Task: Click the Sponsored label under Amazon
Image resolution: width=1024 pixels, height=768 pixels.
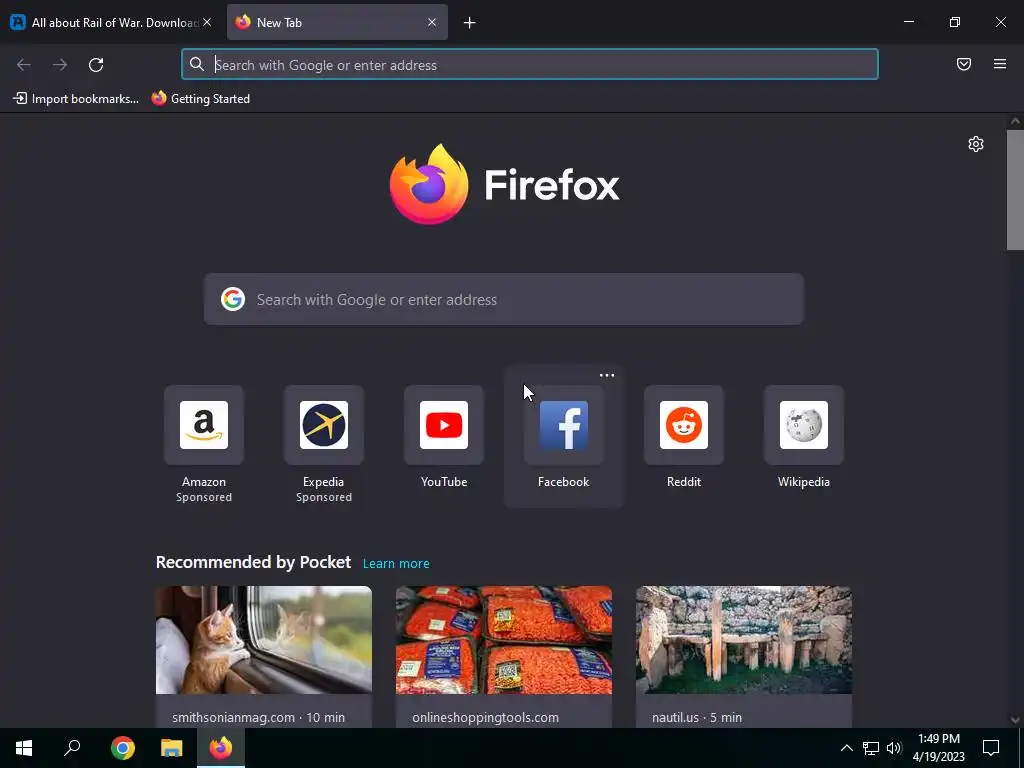Action: coord(204,498)
